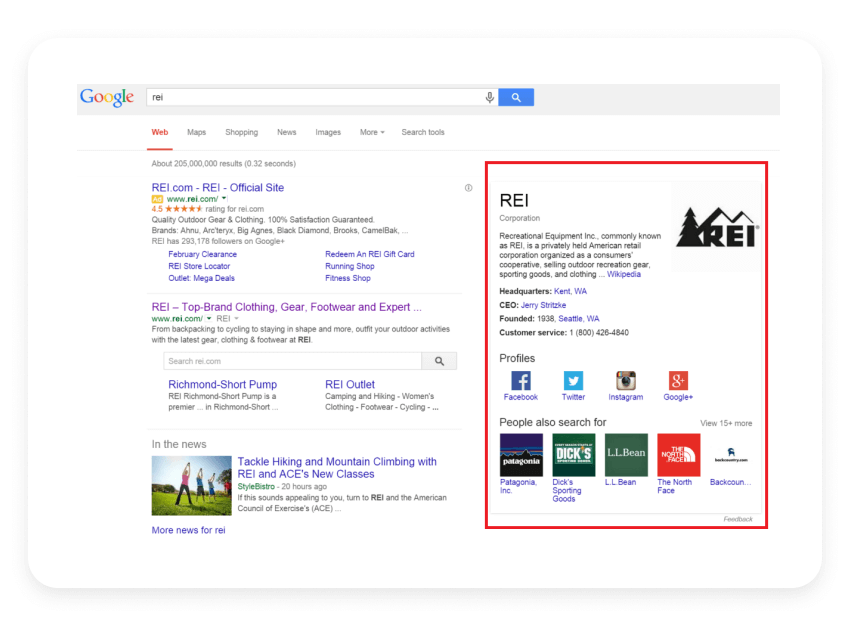
Task: Switch to the Shopping tab
Action: pos(241,132)
